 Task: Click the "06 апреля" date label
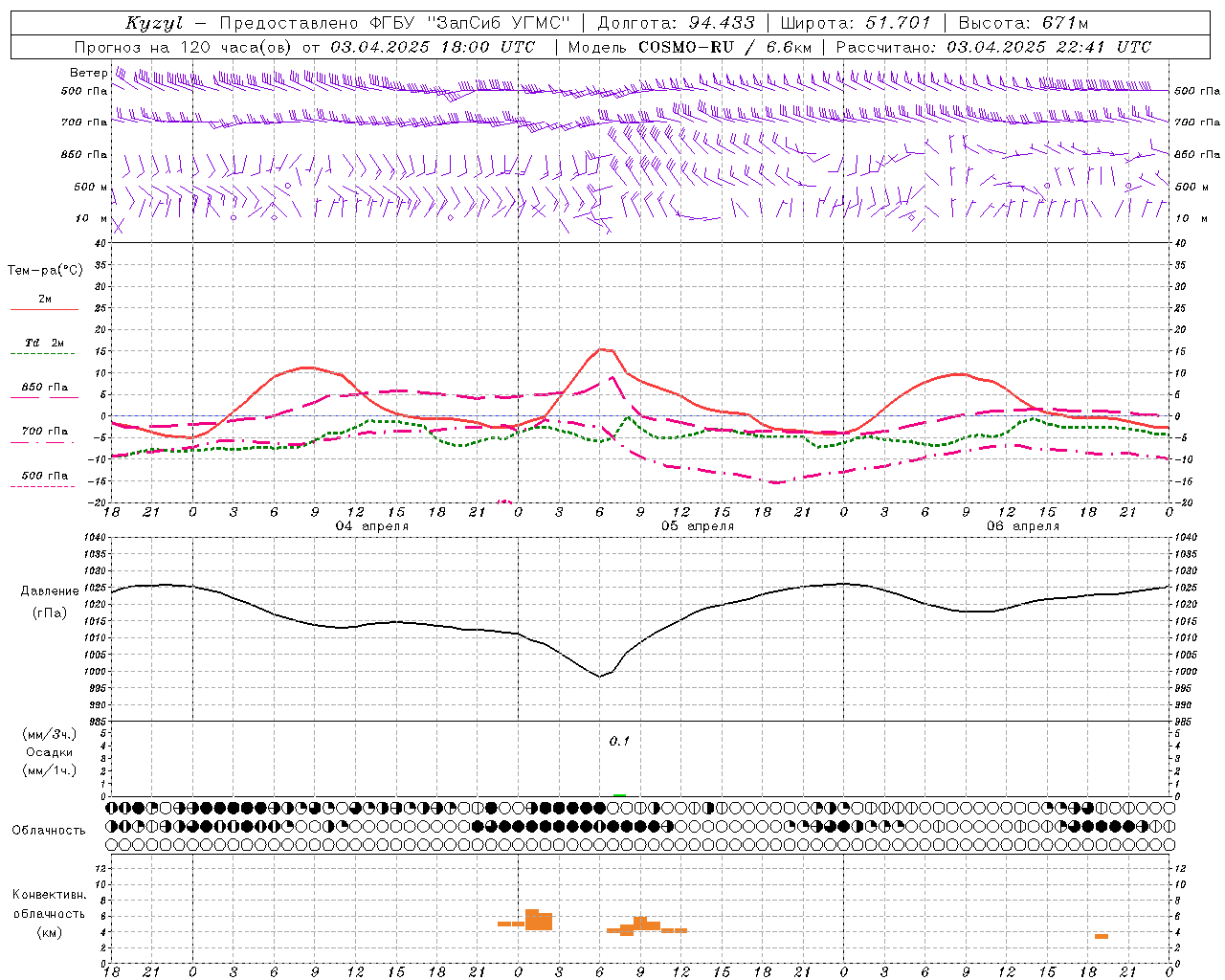pos(1023,526)
